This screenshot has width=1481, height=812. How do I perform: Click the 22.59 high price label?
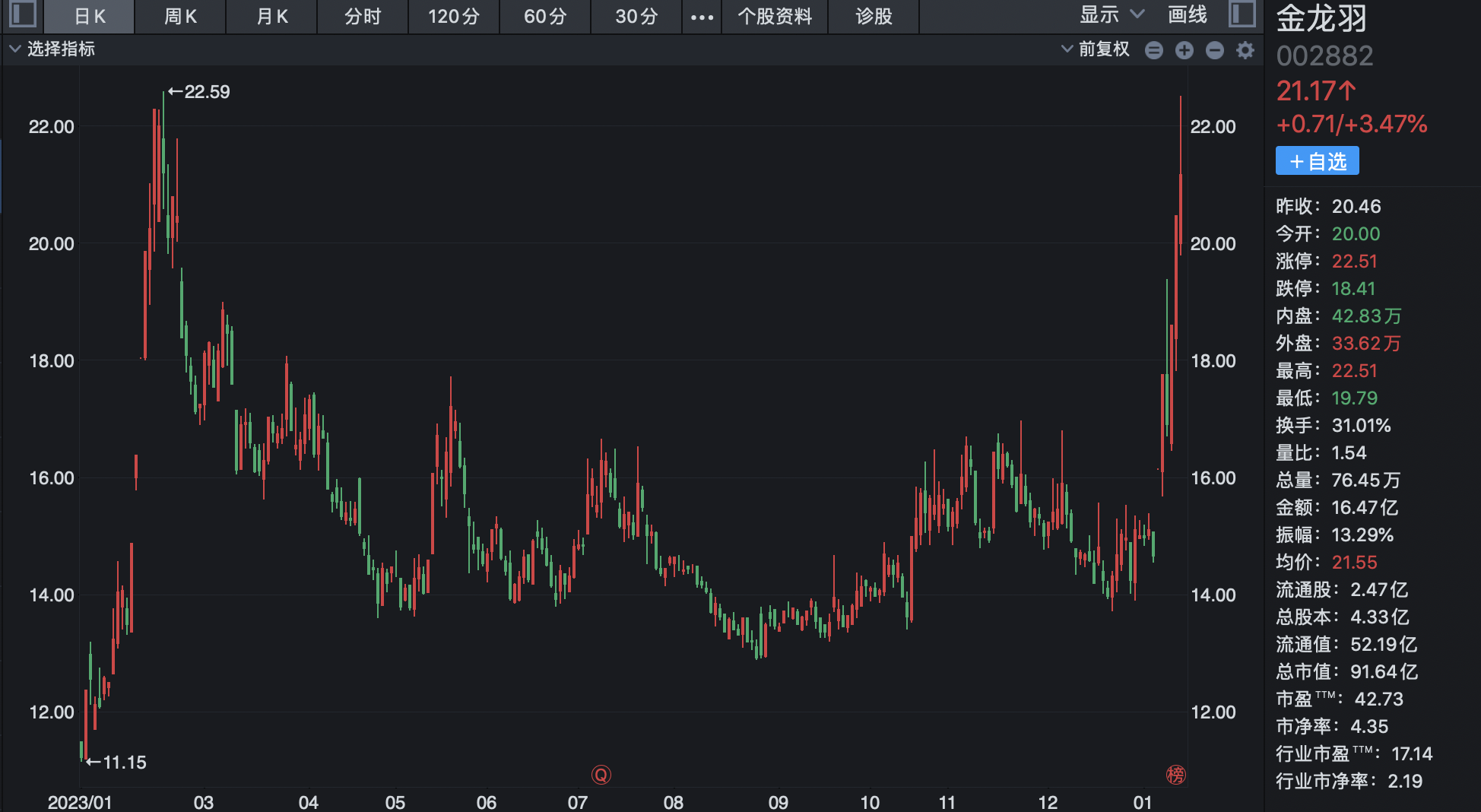point(199,92)
